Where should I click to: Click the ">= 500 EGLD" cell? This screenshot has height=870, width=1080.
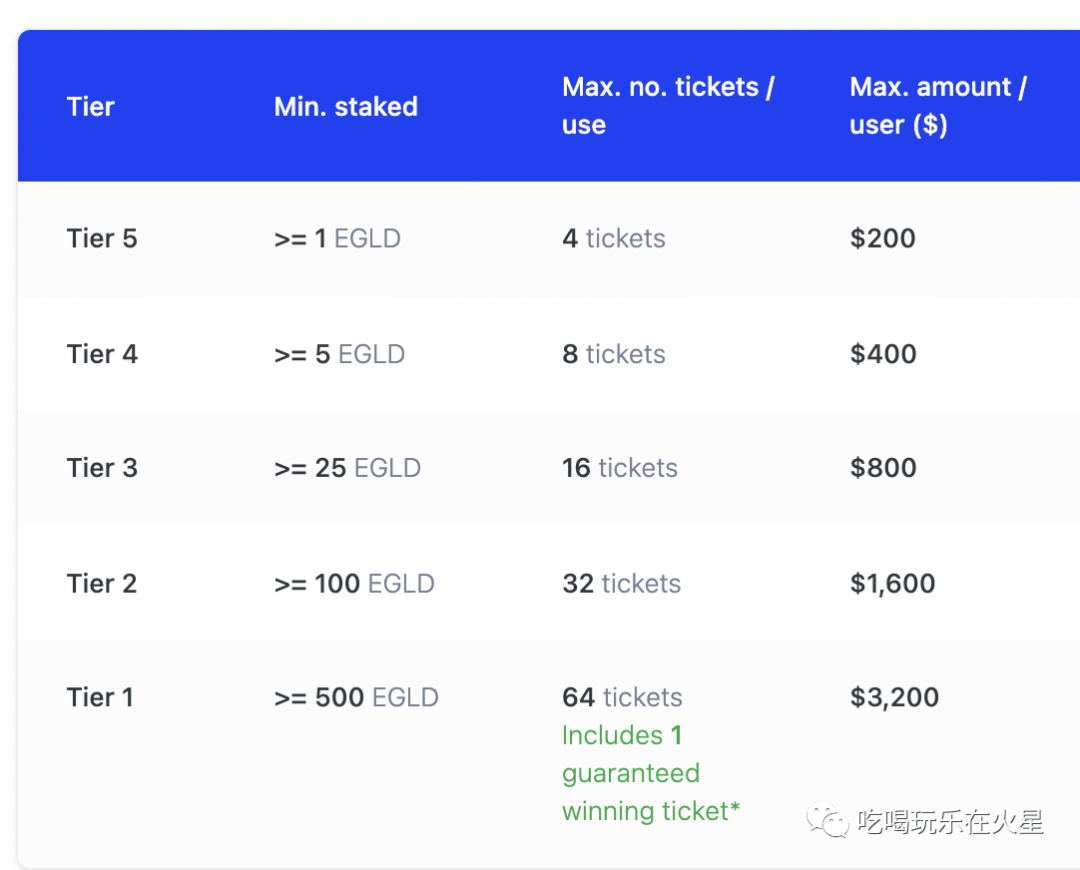point(356,698)
